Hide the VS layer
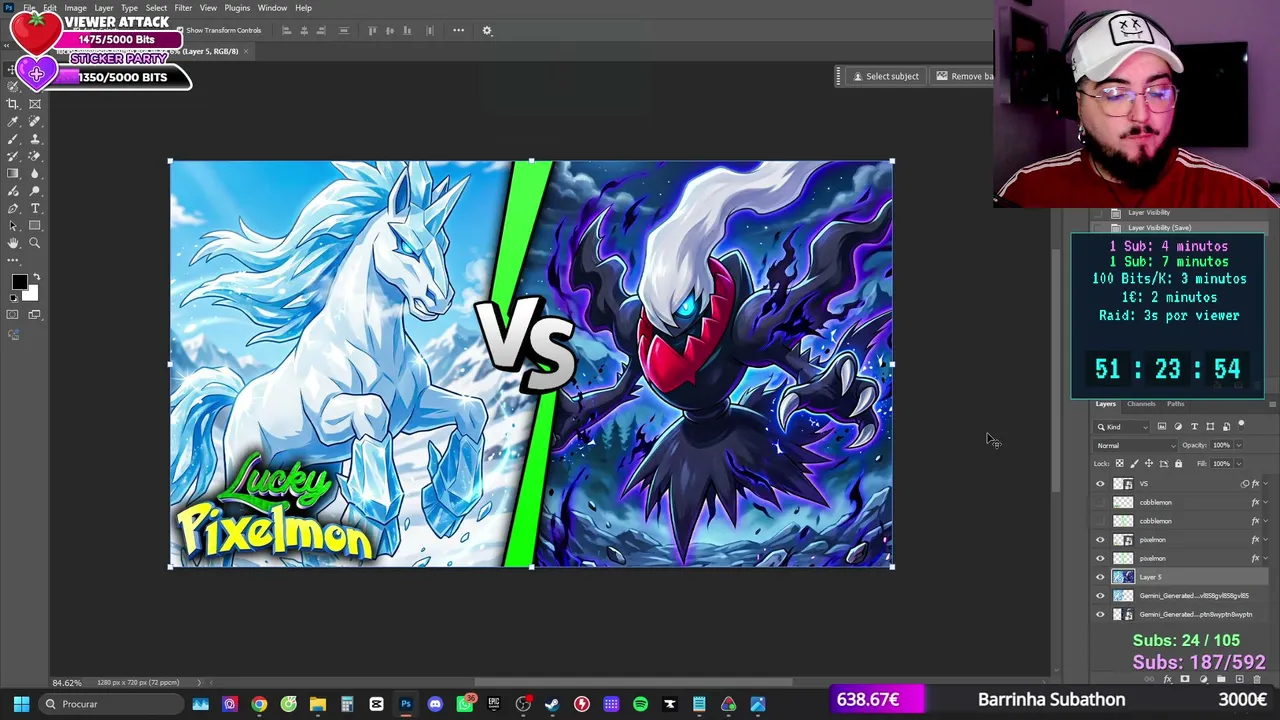Image resolution: width=1280 pixels, height=720 pixels. [x=1101, y=484]
